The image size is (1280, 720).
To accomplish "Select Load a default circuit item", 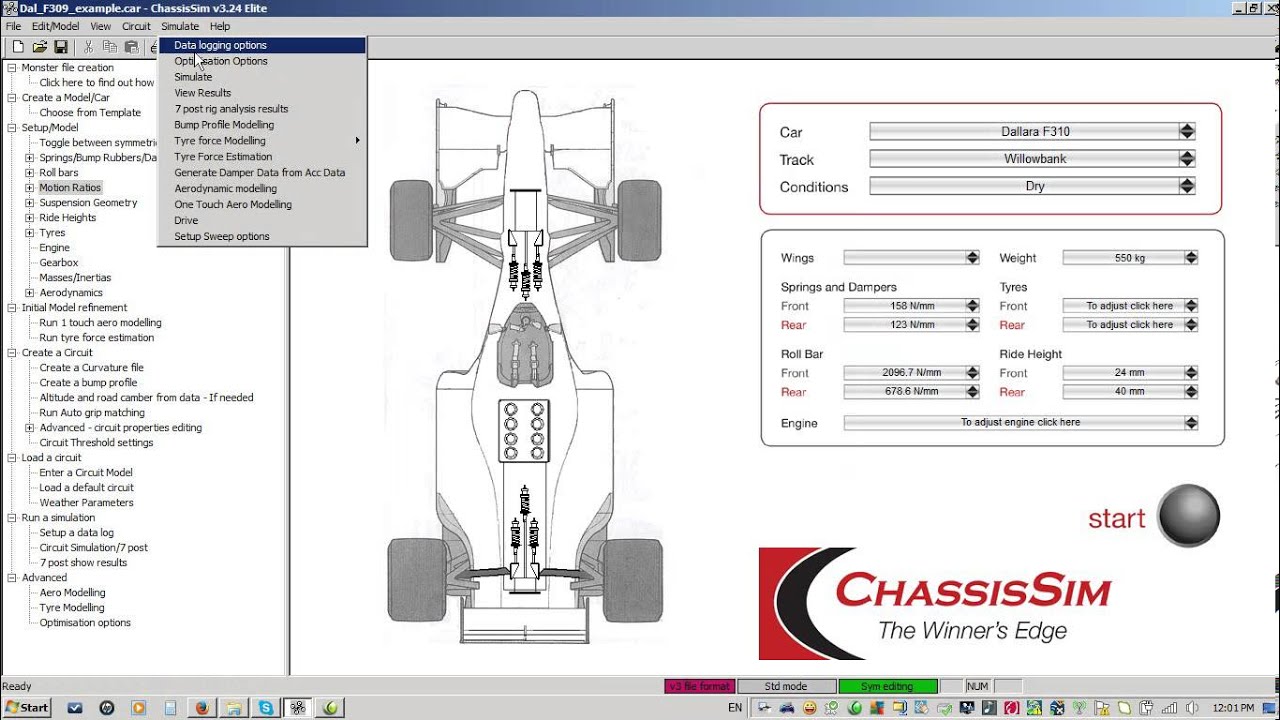I will coord(86,488).
